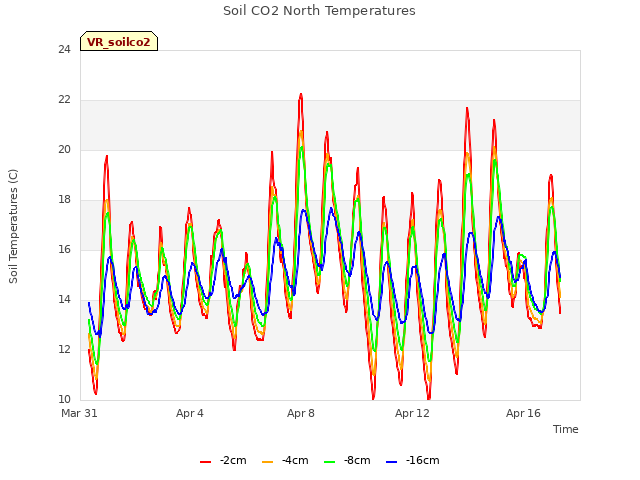This screenshot has height=480, width=640.
Task: Click the Soil Temperatures (C) axis label
Action: pyautogui.click(x=13, y=226)
